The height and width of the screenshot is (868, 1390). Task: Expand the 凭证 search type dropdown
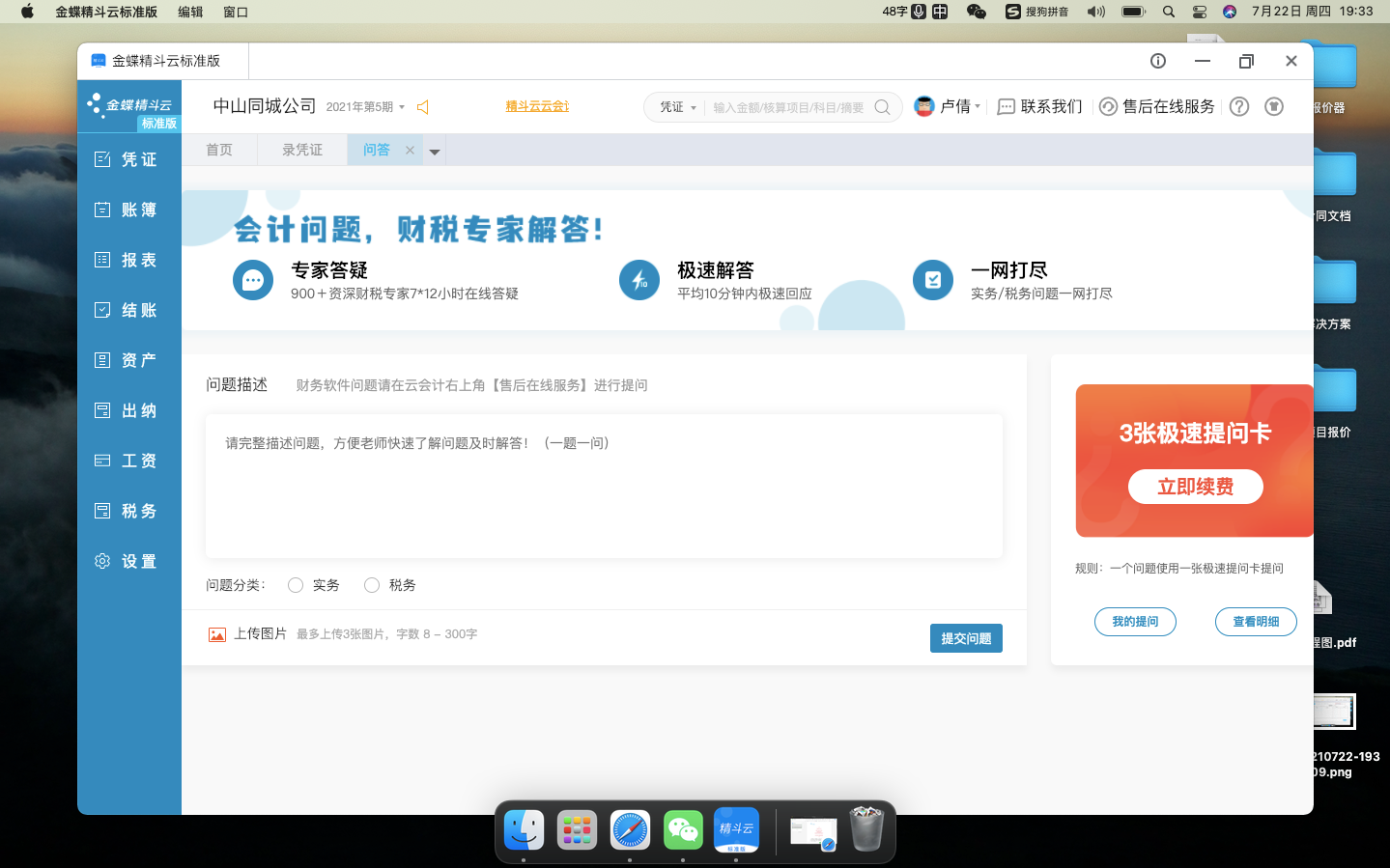tap(678, 107)
